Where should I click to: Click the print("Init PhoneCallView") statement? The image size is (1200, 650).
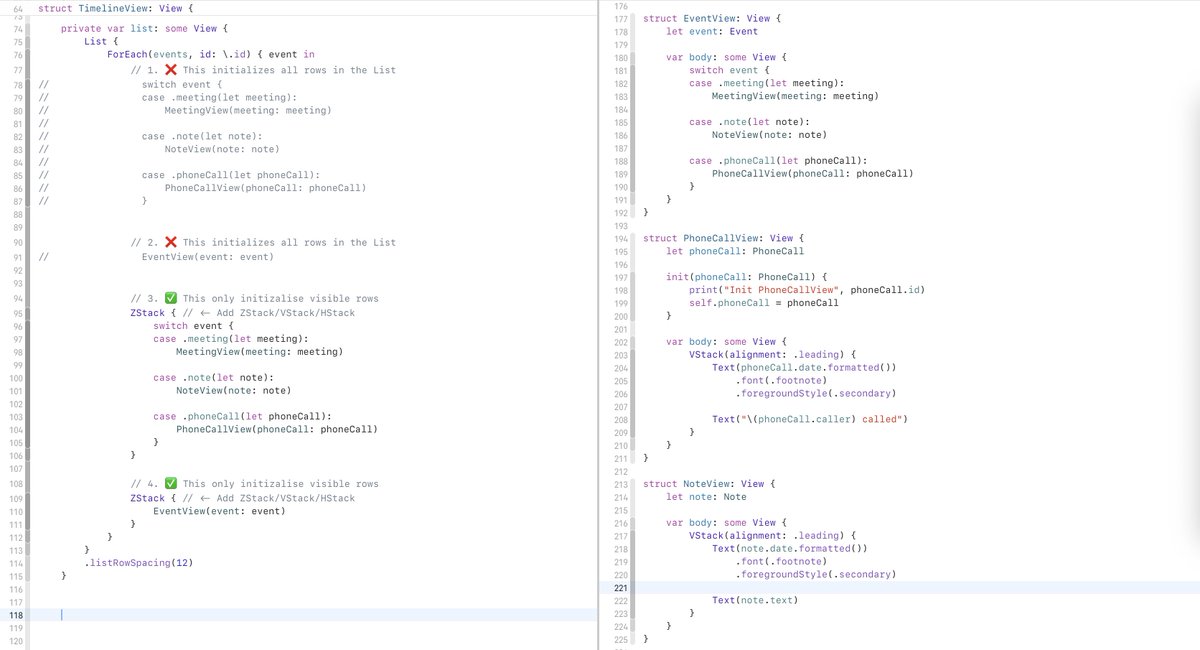(x=807, y=290)
